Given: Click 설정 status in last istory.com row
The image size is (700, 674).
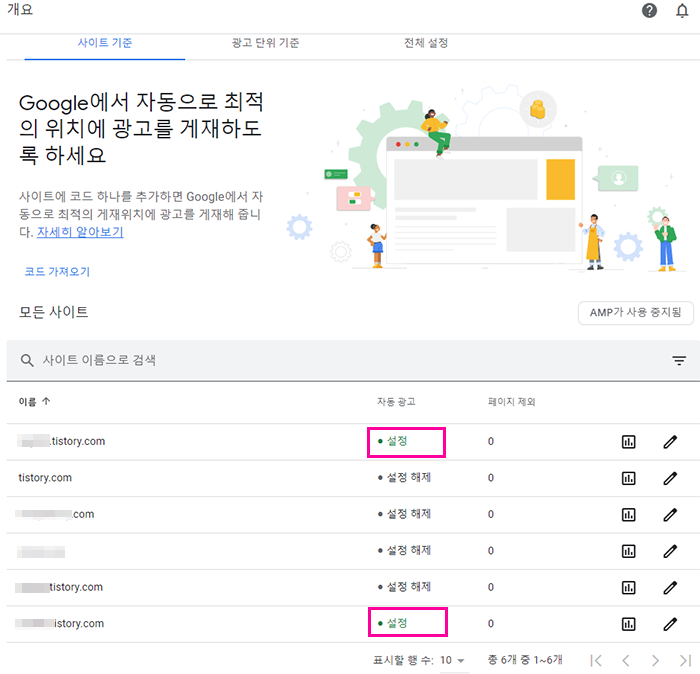Looking at the screenshot, I should [393, 623].
